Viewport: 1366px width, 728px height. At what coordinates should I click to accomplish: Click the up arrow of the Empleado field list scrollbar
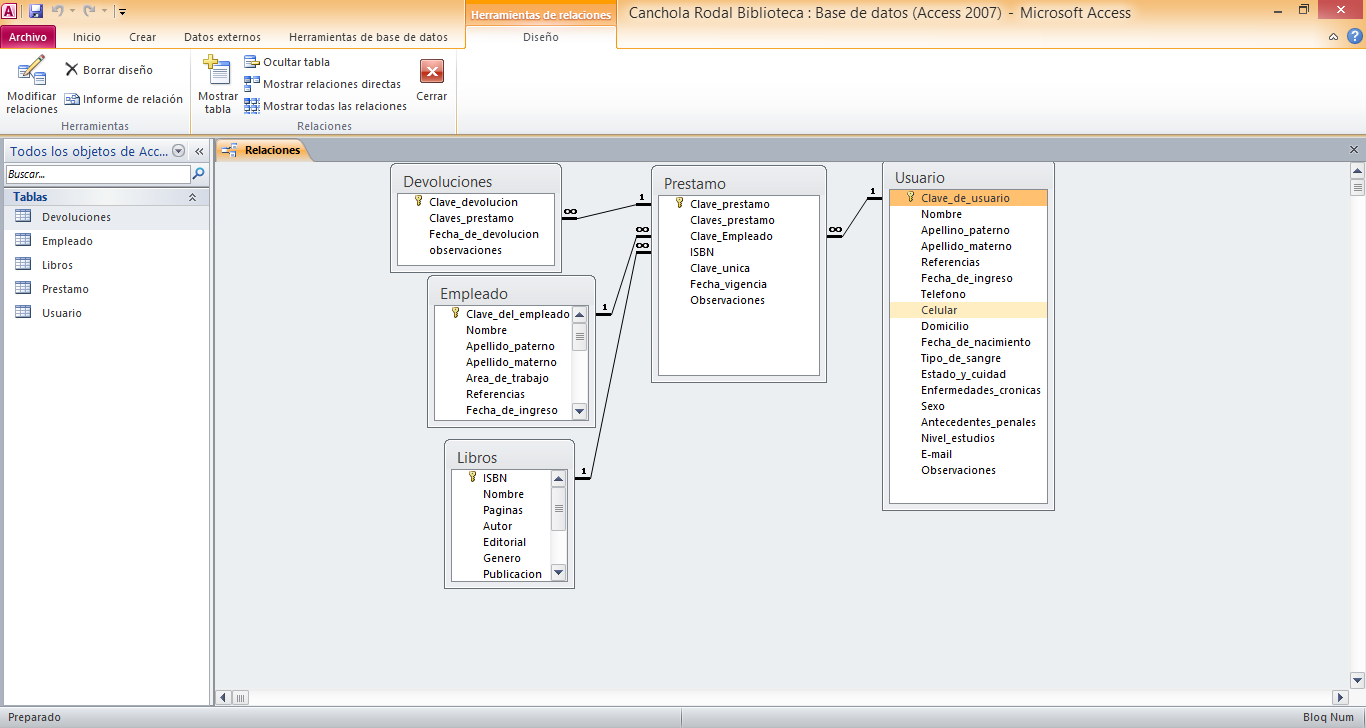579,314
